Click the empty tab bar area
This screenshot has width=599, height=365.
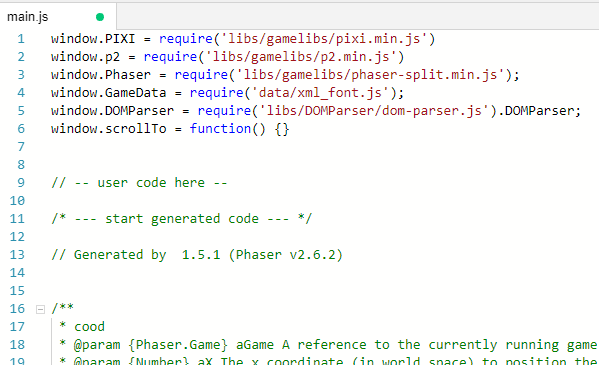(358, 17)
